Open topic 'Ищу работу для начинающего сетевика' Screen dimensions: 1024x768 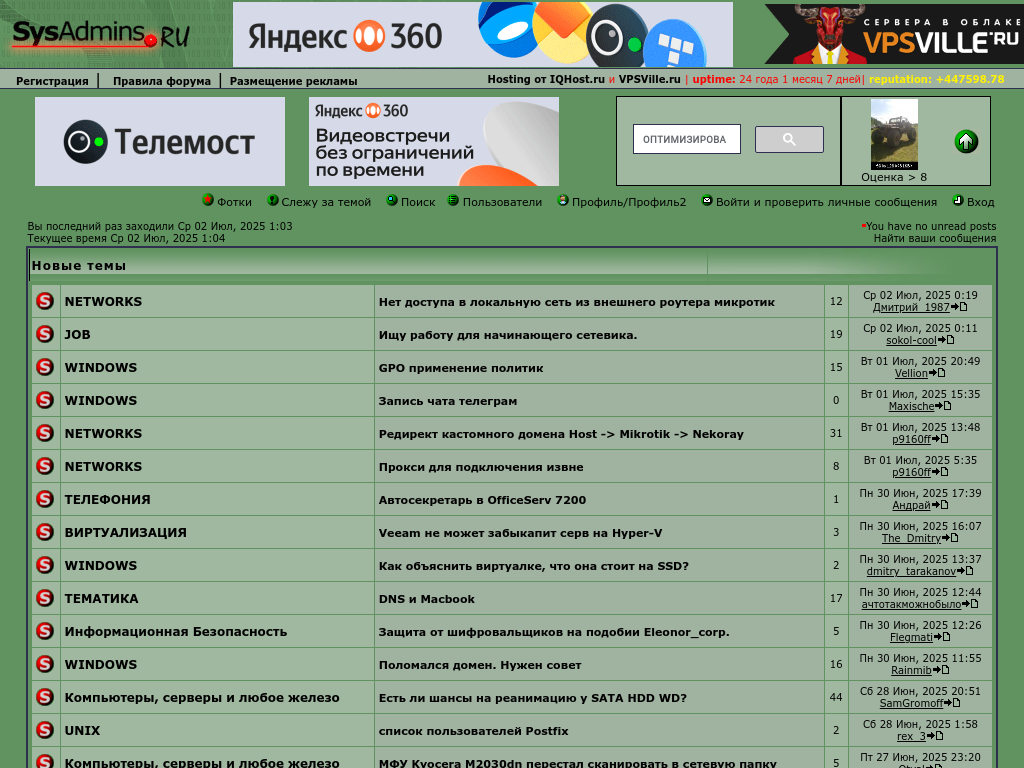pos(507,335)
